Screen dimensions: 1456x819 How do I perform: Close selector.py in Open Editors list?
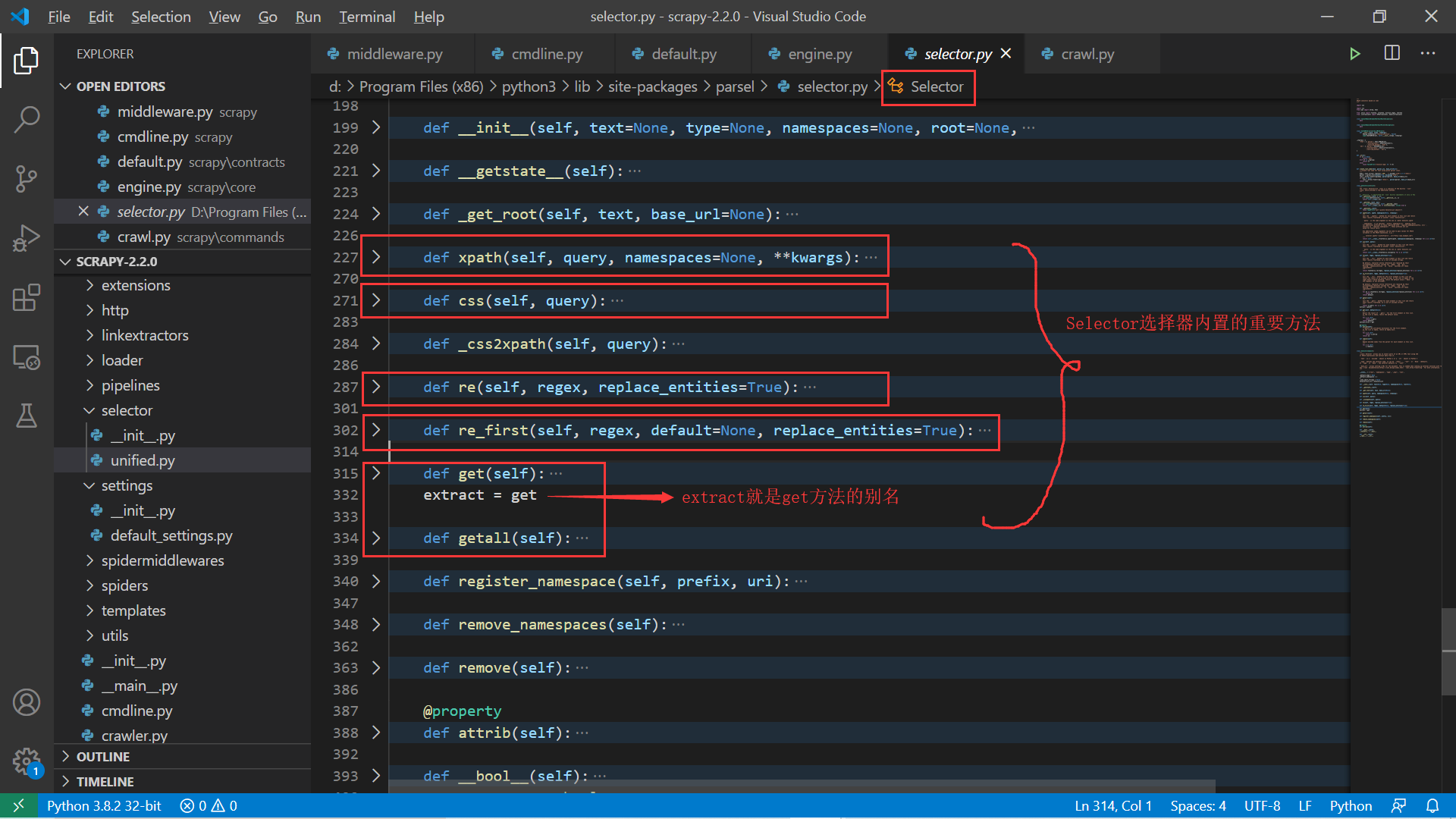click(x=83, y=212)
